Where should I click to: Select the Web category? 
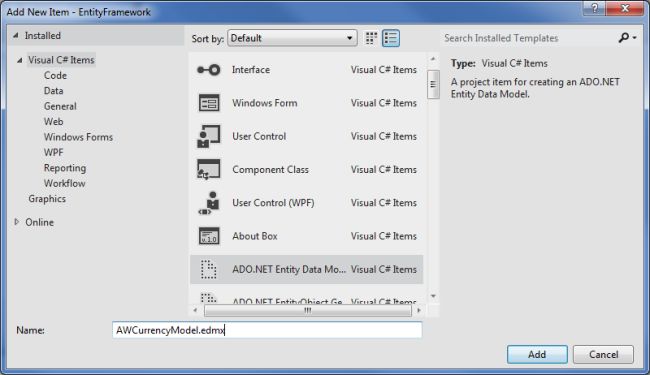pos(53,121)
